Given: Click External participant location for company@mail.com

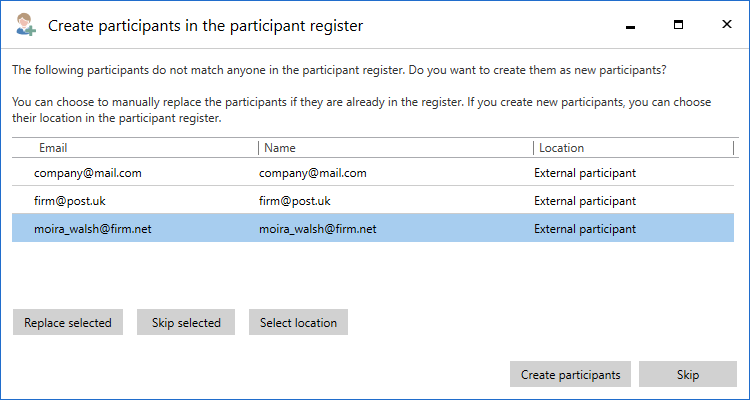Looking at the screenshot, I should click(585, 173).
